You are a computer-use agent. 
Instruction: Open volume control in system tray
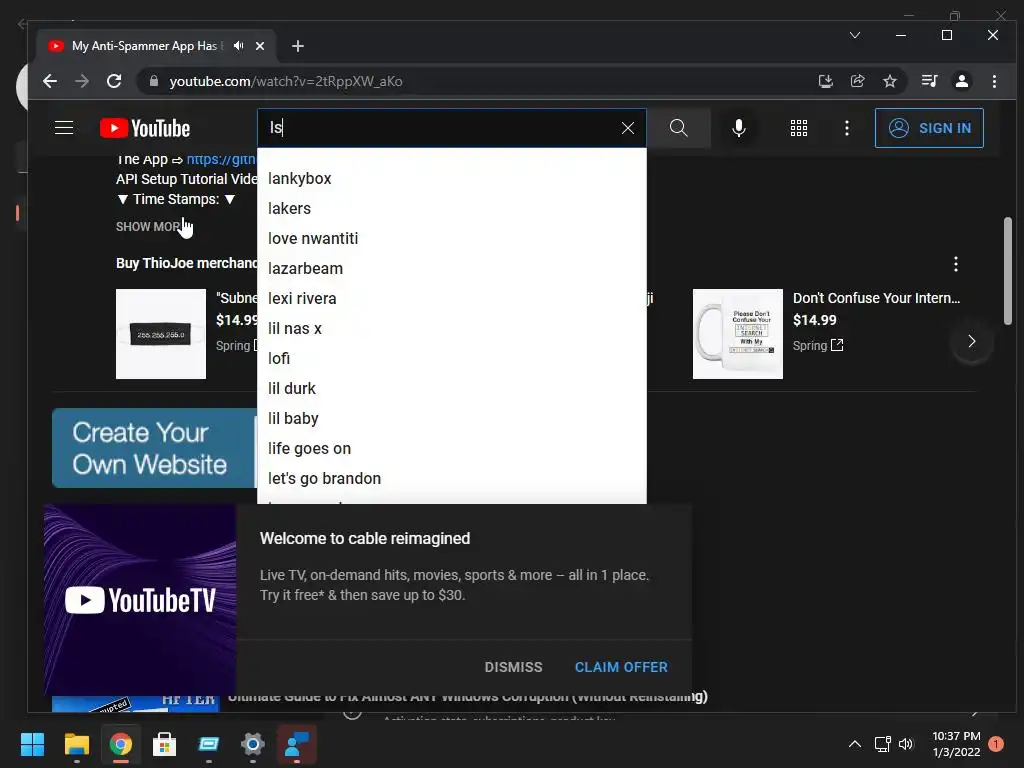point(906,744)
